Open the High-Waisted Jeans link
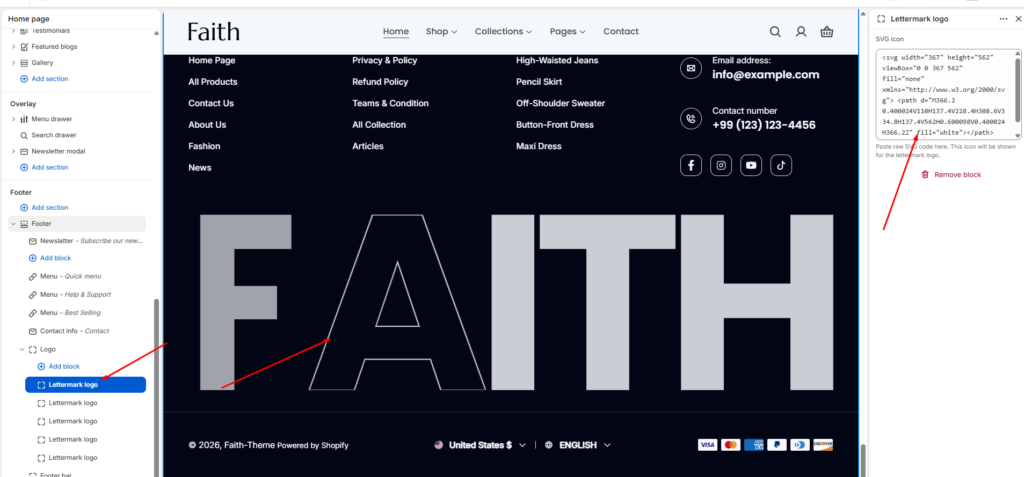 pyautogui.click(x=557, y=60)
